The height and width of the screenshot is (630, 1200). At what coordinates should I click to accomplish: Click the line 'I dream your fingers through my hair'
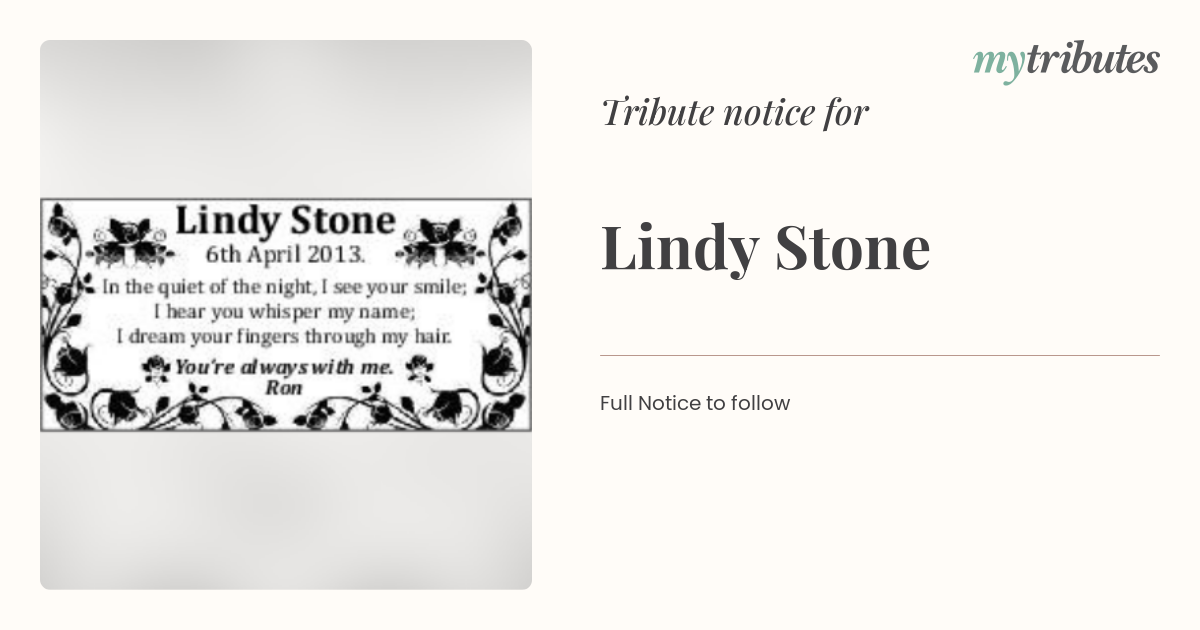[x=285, y=337]
